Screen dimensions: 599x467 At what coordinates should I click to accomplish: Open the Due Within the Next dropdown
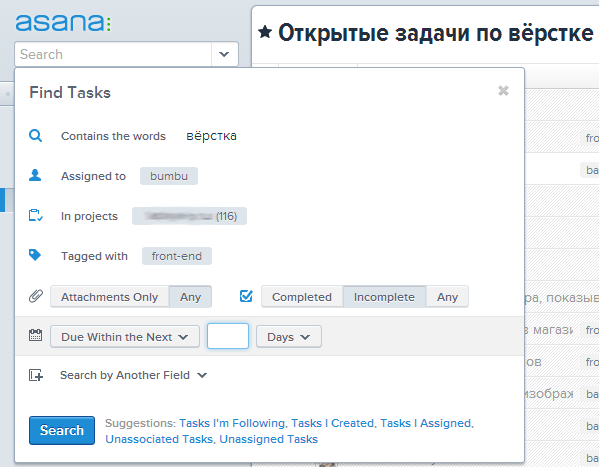125,337
